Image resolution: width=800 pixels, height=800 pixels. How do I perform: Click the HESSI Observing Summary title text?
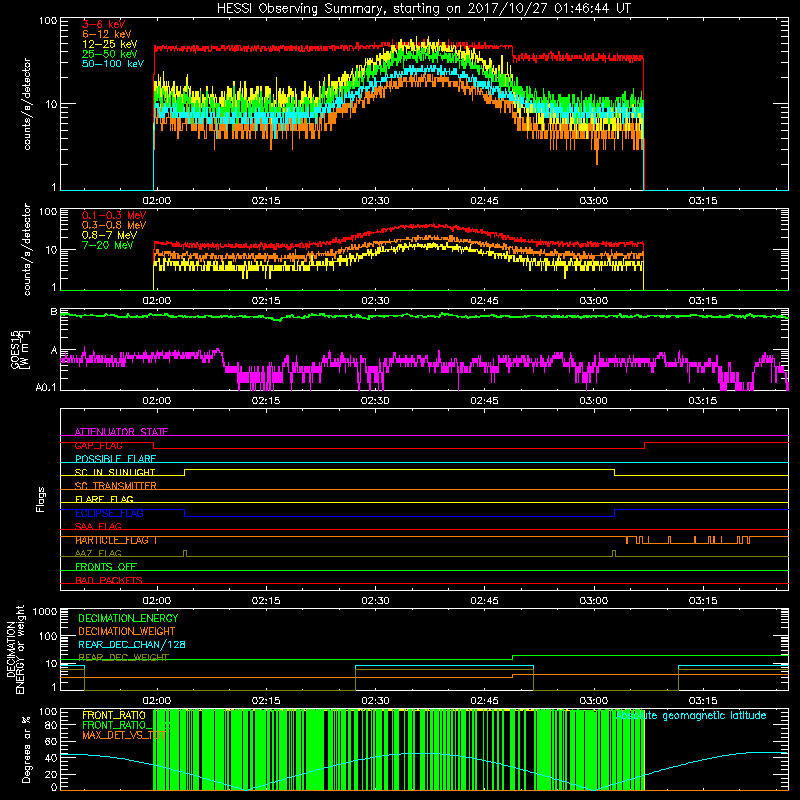coord(424,9)
